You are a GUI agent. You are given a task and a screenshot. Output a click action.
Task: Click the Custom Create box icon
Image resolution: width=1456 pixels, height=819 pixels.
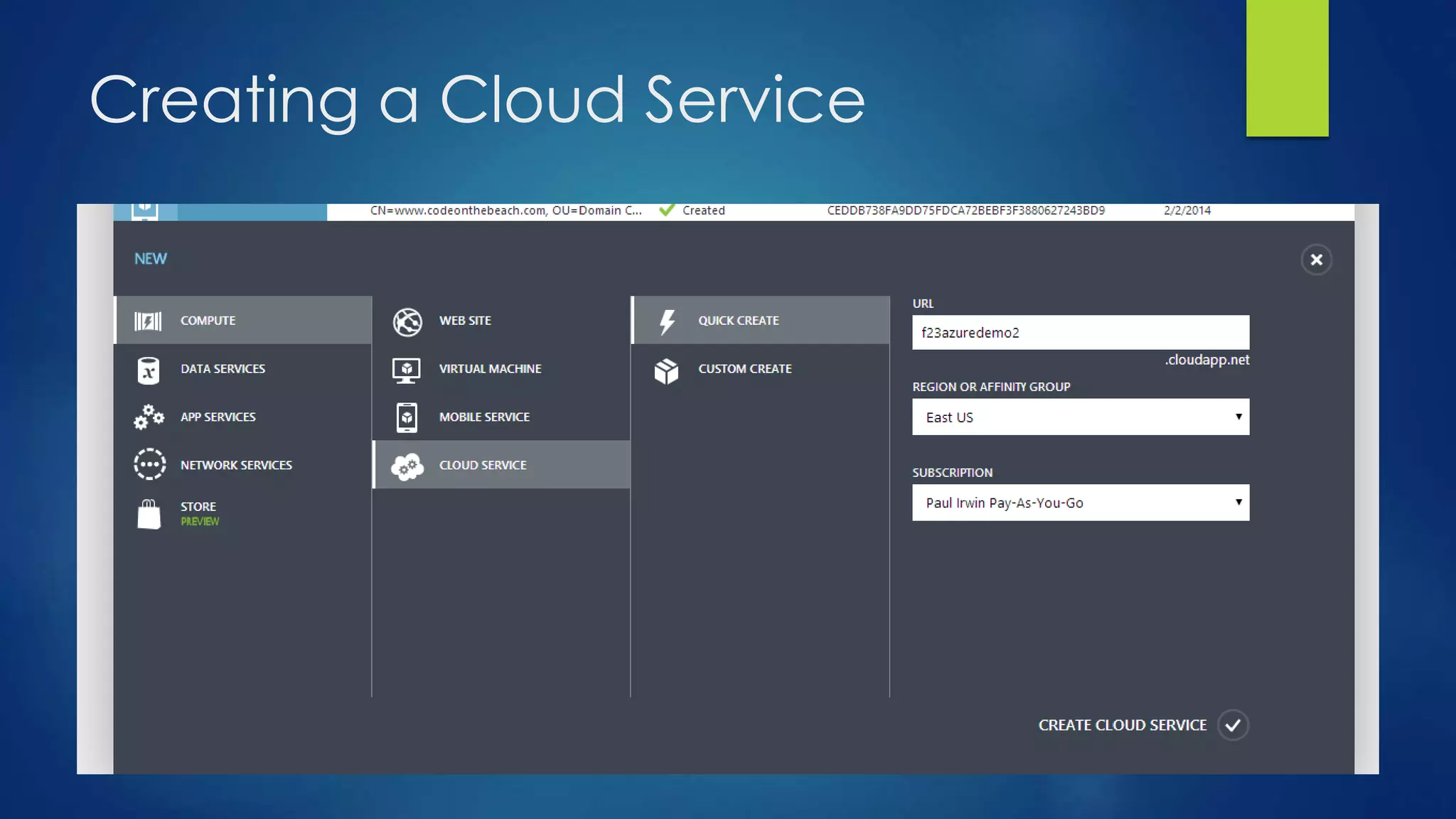point(666,370)
